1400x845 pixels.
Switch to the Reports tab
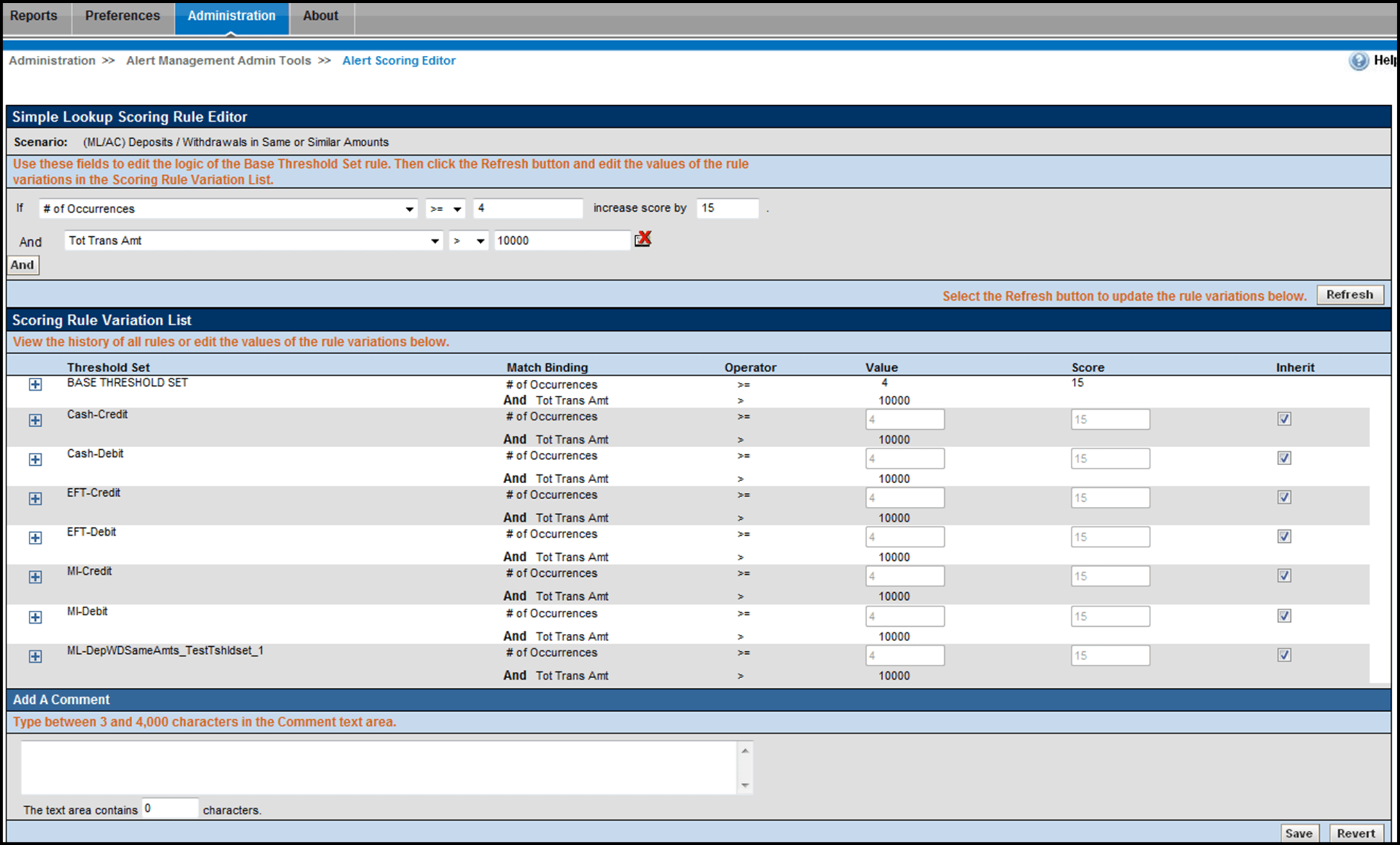click(34, 16)
